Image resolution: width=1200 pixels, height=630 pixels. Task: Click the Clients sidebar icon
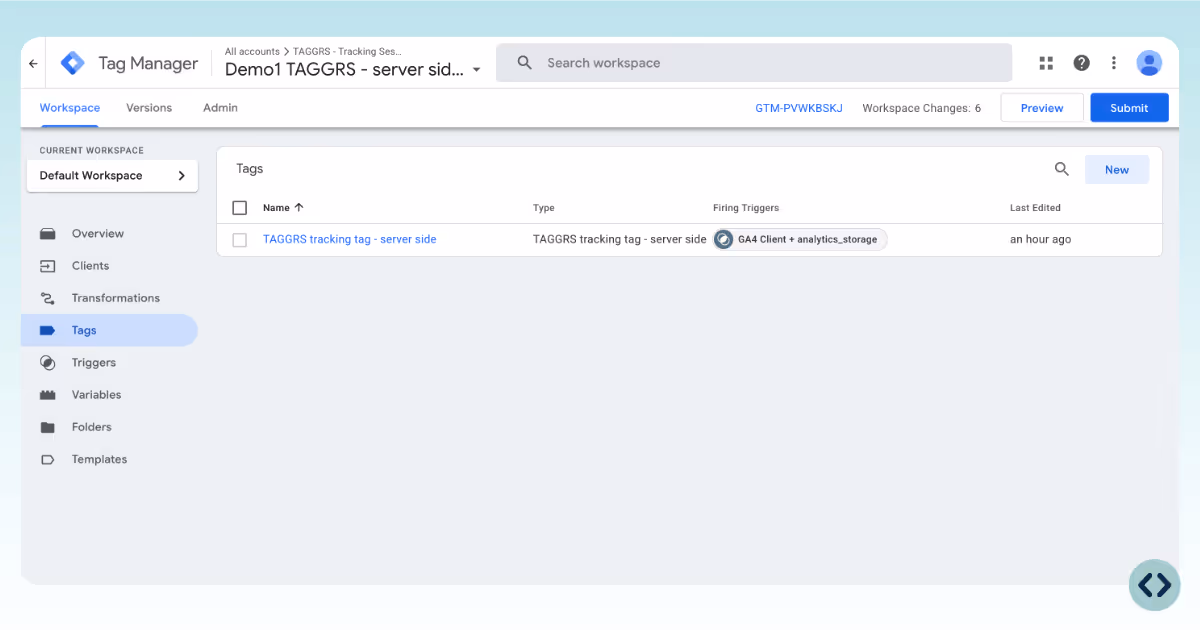(x=47, y=266)
